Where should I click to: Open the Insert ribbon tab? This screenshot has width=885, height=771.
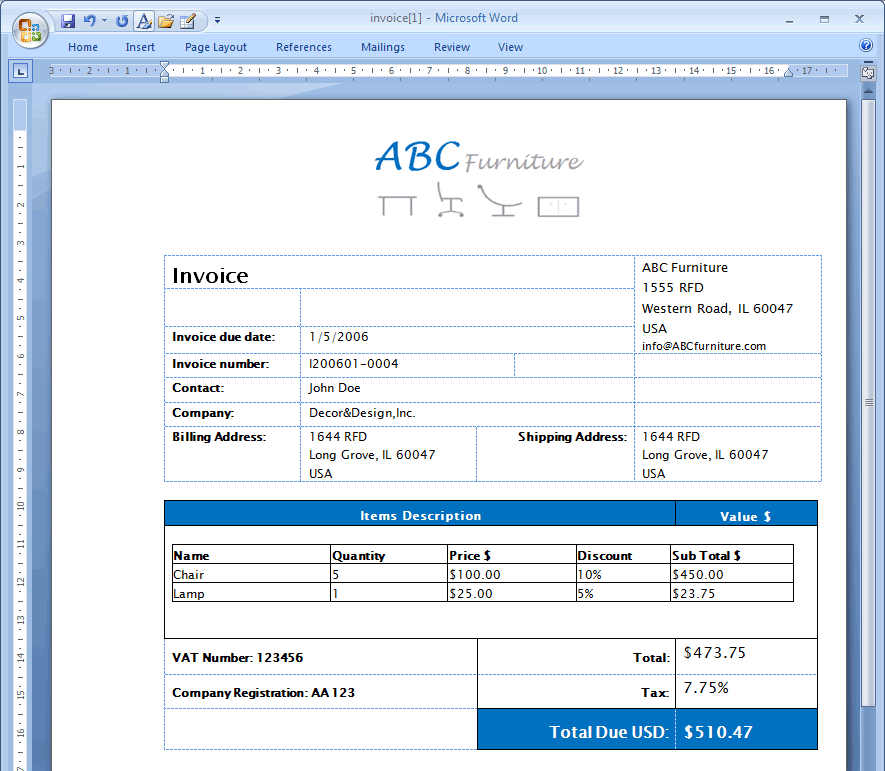[140, 47]
